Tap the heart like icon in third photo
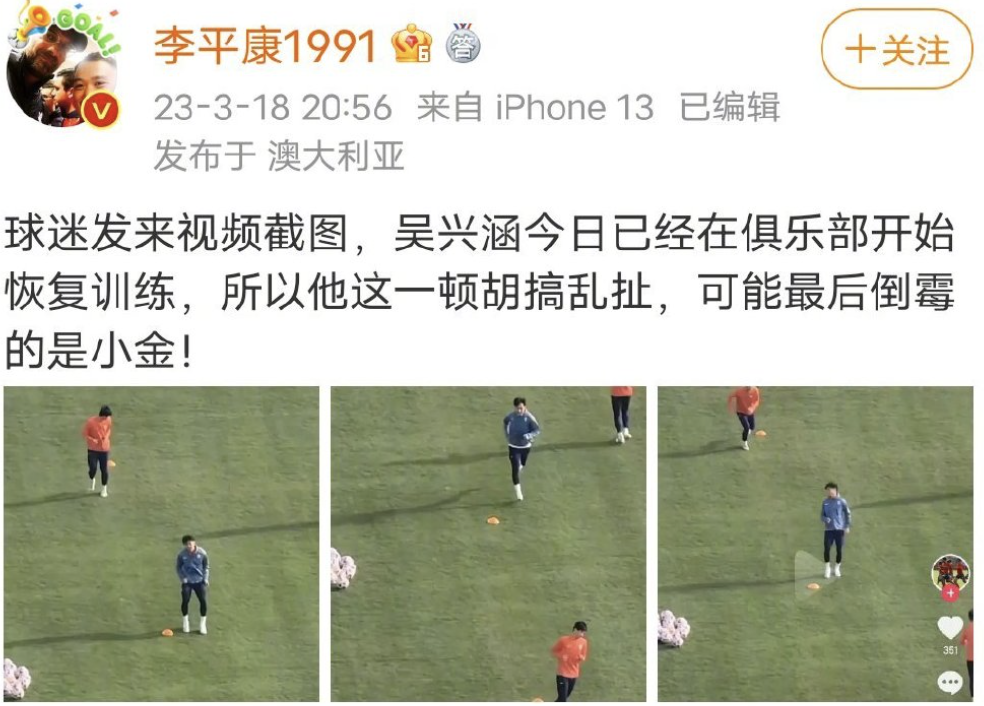Image resolution: width=984 pixels, height=706 pixels. tap(950, 628)
